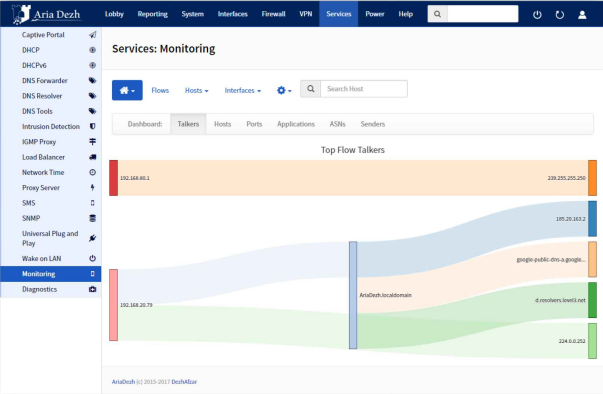This screenshot has height=394, width=603.
Task: Click the Load Balancer truck icon
Action: (92, 157)
